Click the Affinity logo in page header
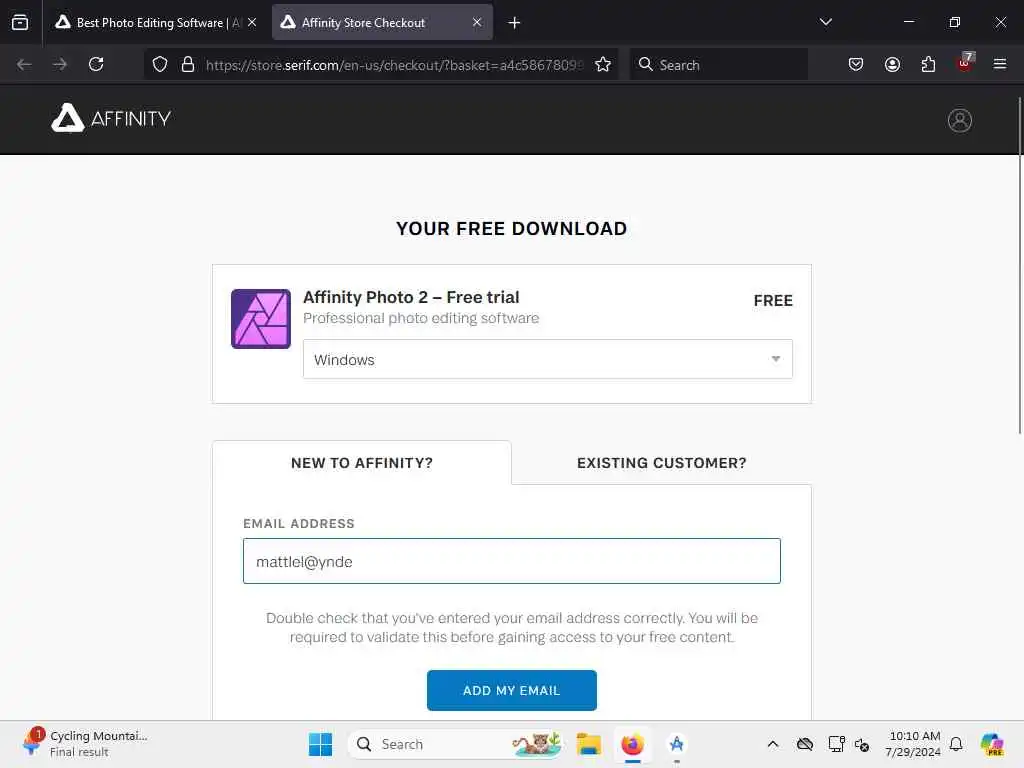The width and height of the screenshot is (1024, 768). pyautogui.click(x=111, y=118)
